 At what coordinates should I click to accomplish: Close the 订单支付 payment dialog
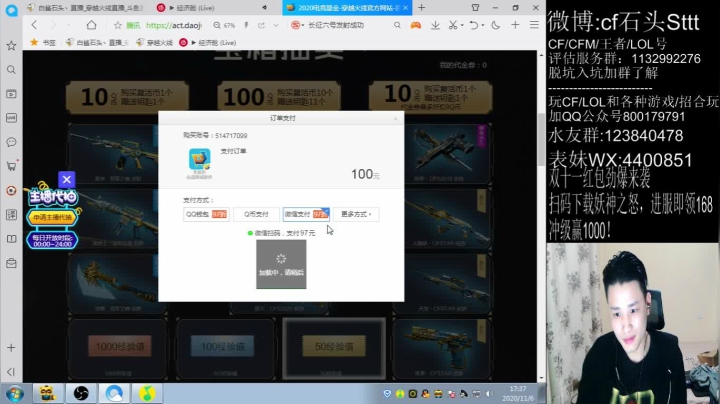pyautogui.click(x=396, y=118)
